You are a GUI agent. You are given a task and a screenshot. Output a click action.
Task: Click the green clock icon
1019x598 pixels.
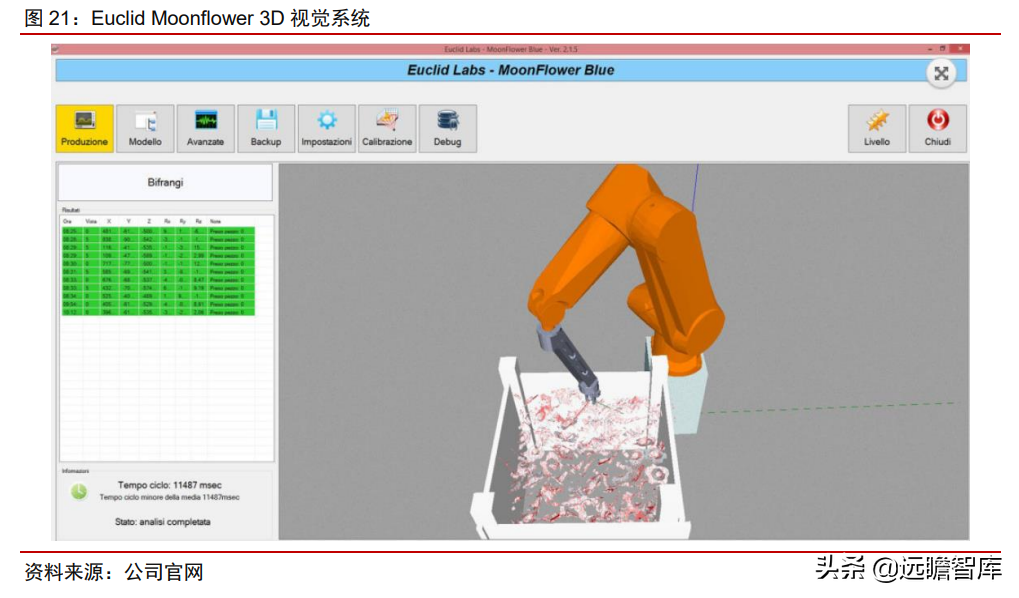(79, 491)
